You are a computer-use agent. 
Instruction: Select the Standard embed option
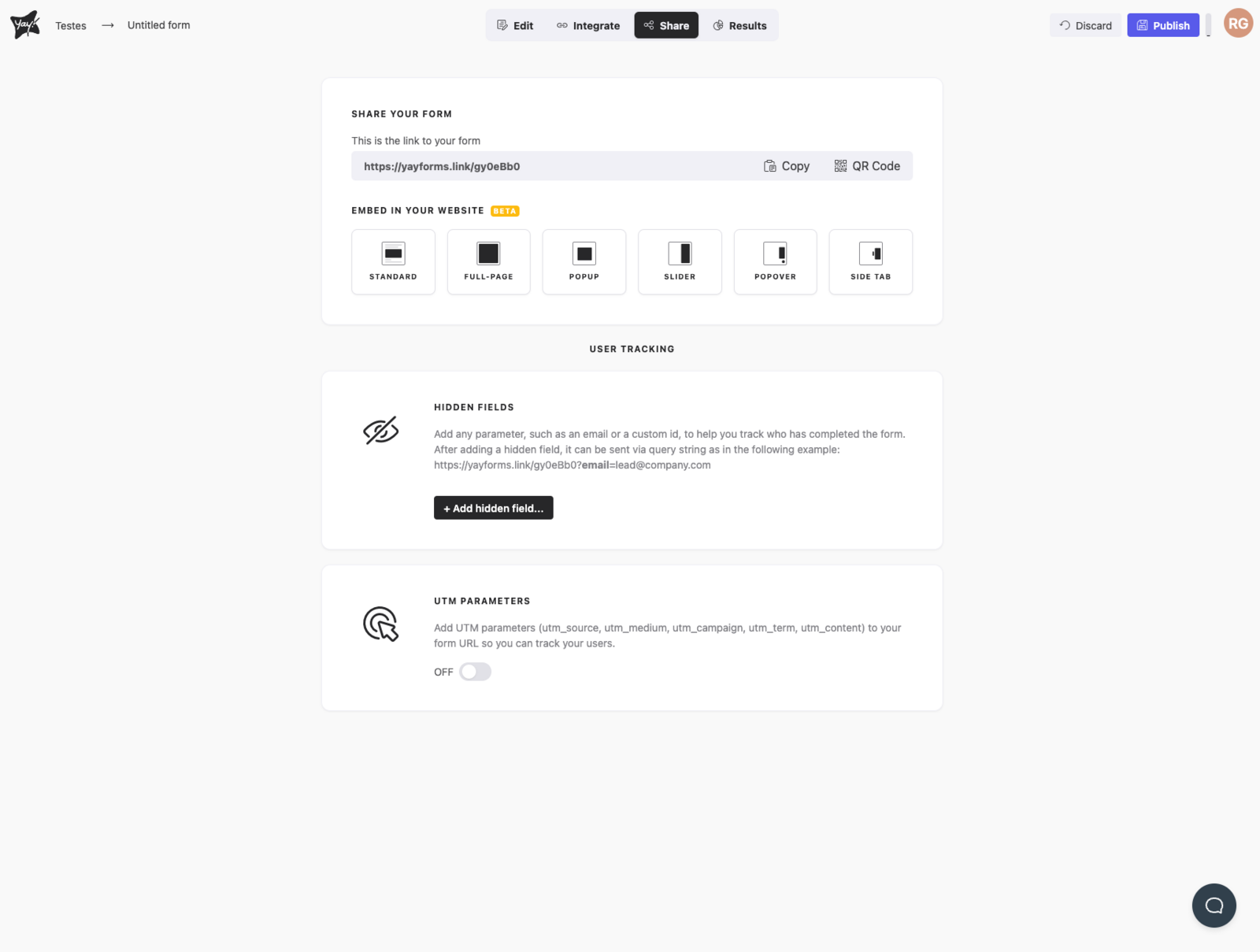click(x=393, y=261)
